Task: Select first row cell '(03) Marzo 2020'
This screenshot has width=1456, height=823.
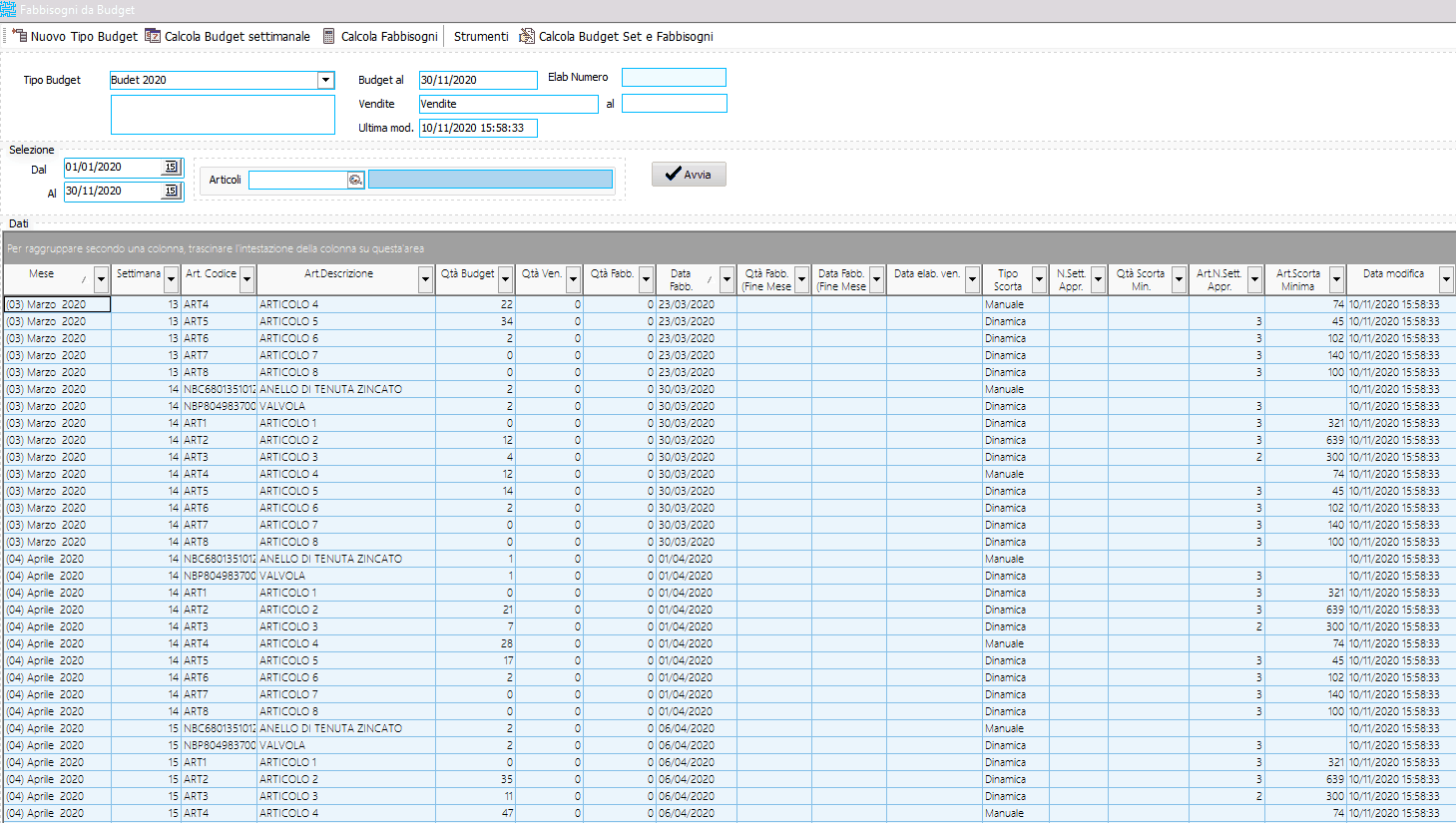Action: click(57, 304)
